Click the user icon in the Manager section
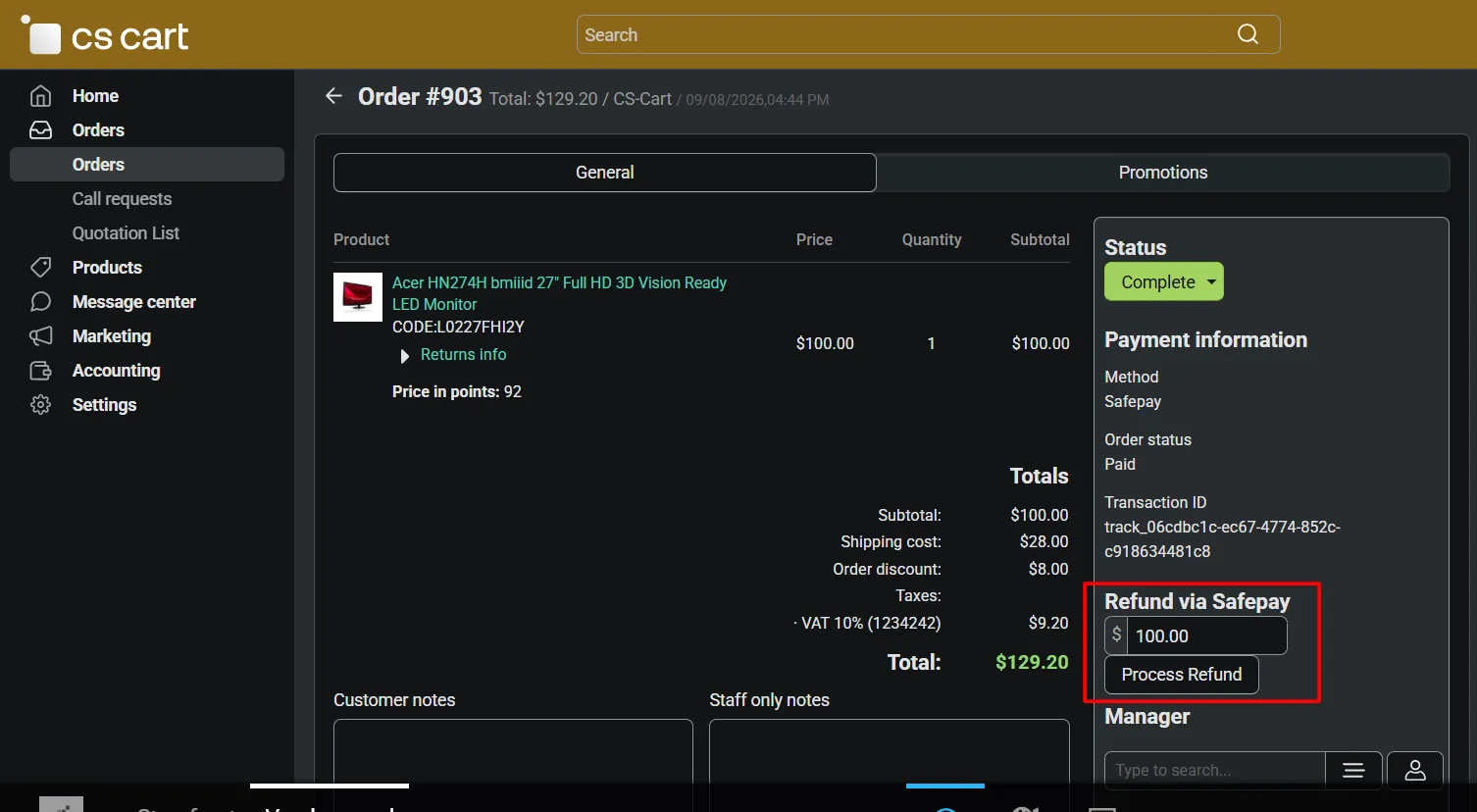The height and width of the screenshot is (812, 1477). (x=1415, y=771)
